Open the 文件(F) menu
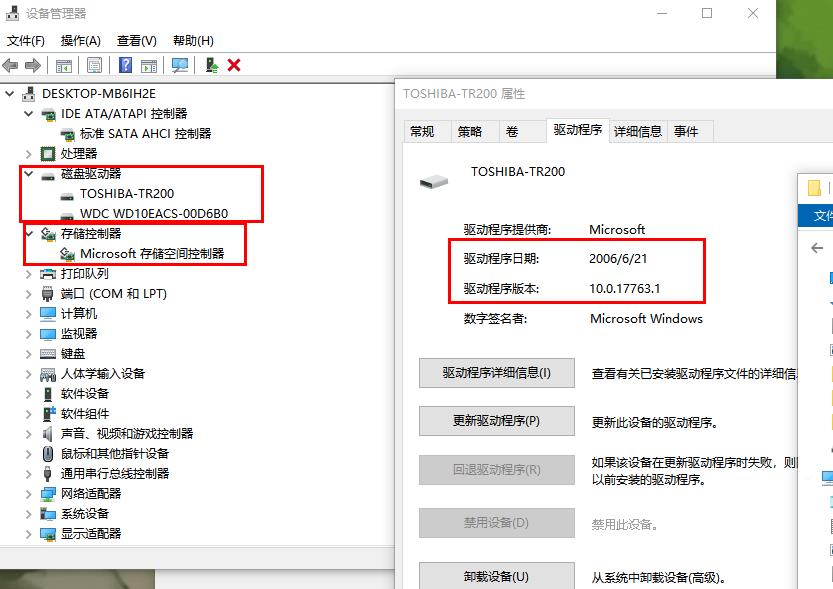This screenshot has width=833, height=589. click(26, 41)
